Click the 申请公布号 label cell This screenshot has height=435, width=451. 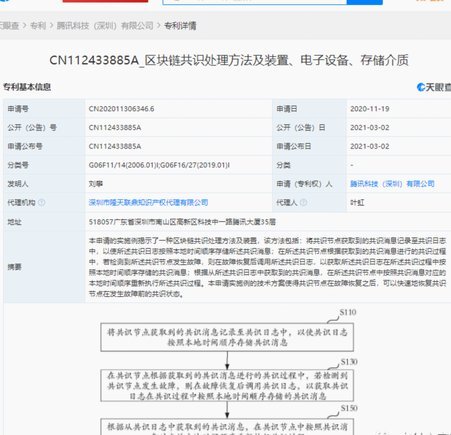point(44,146)
